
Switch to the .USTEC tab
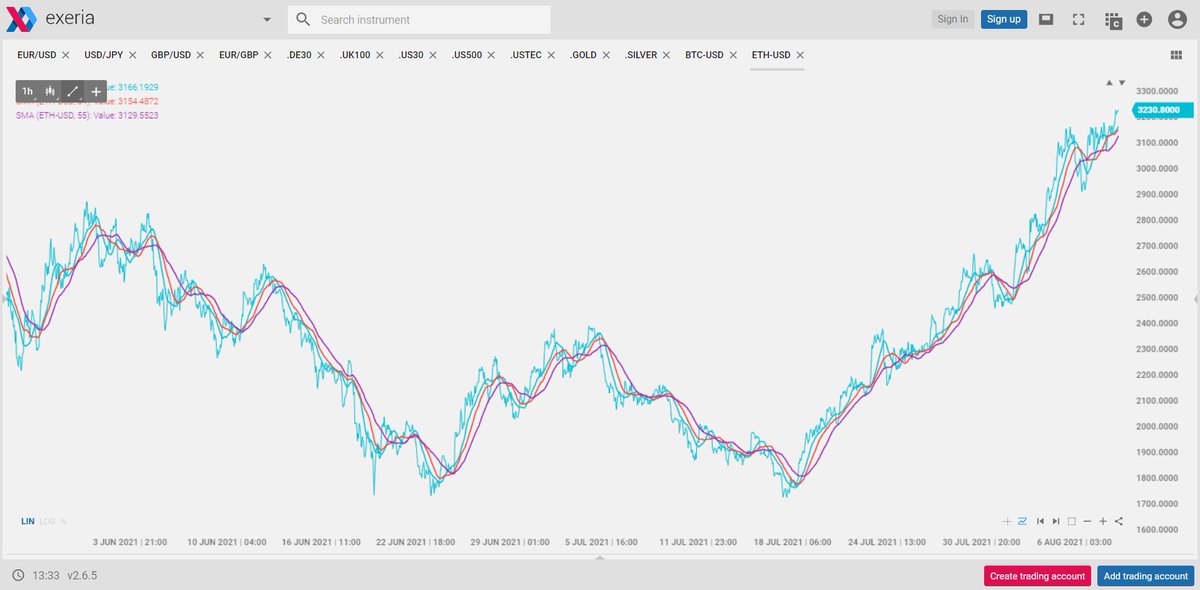(x=527, y=55)
